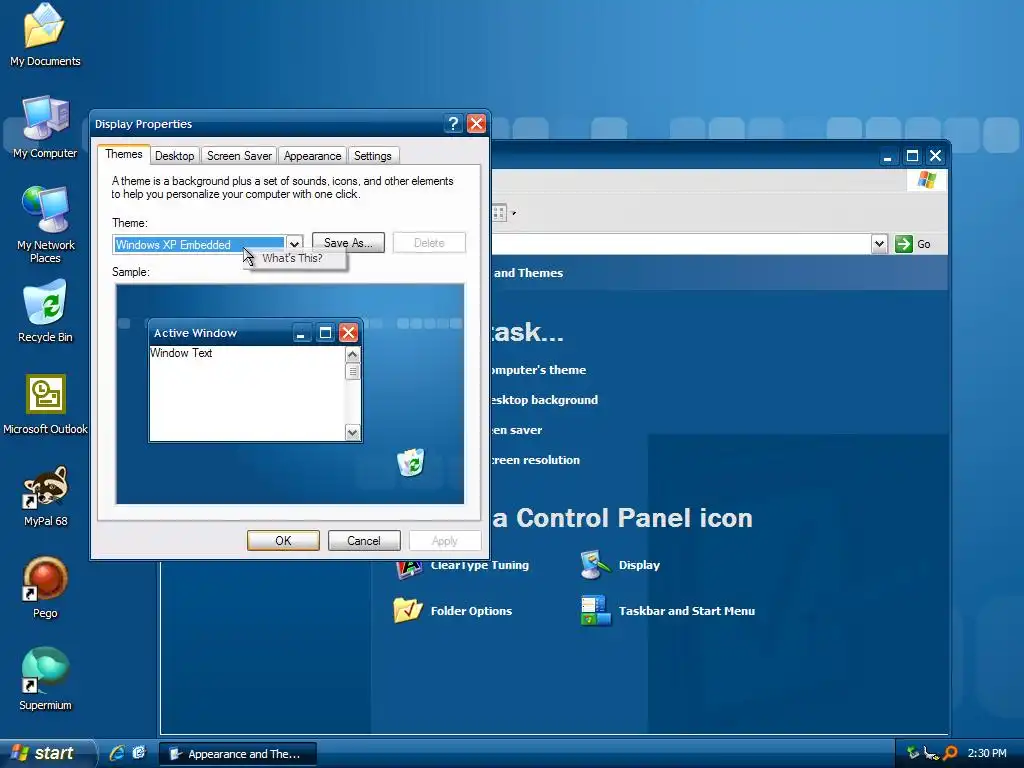
Task: Select the MyPal 68 shortcut icon
Action: coord(46,487)
